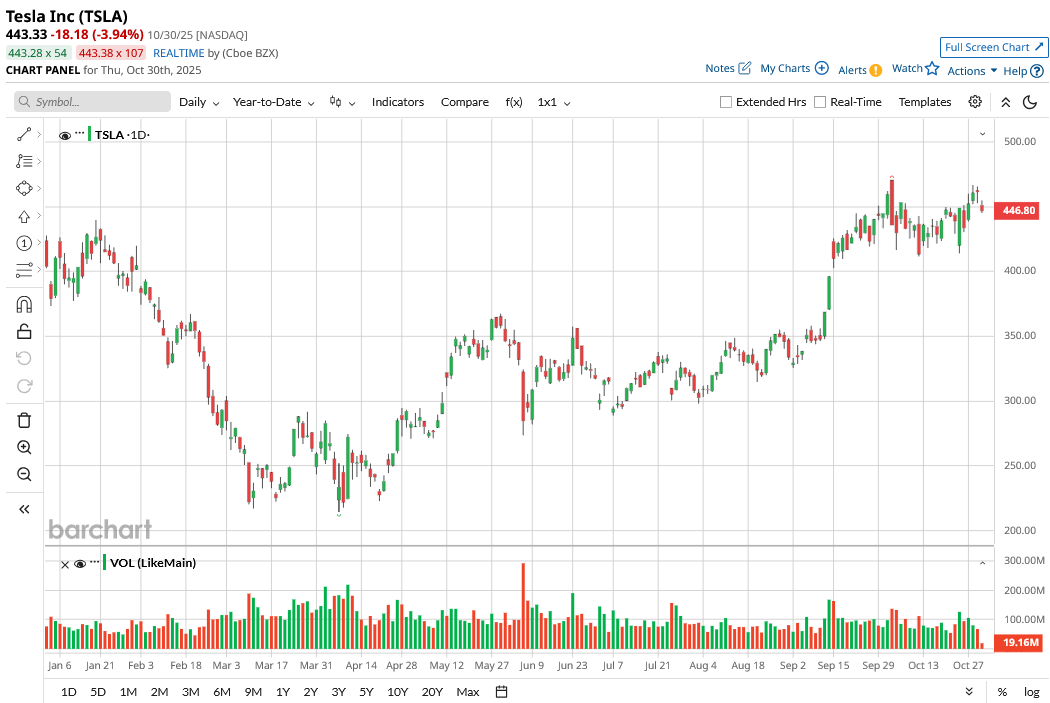Open the Templates link
The width and height of the screenshot is (1050, 703).
(925, 102)
